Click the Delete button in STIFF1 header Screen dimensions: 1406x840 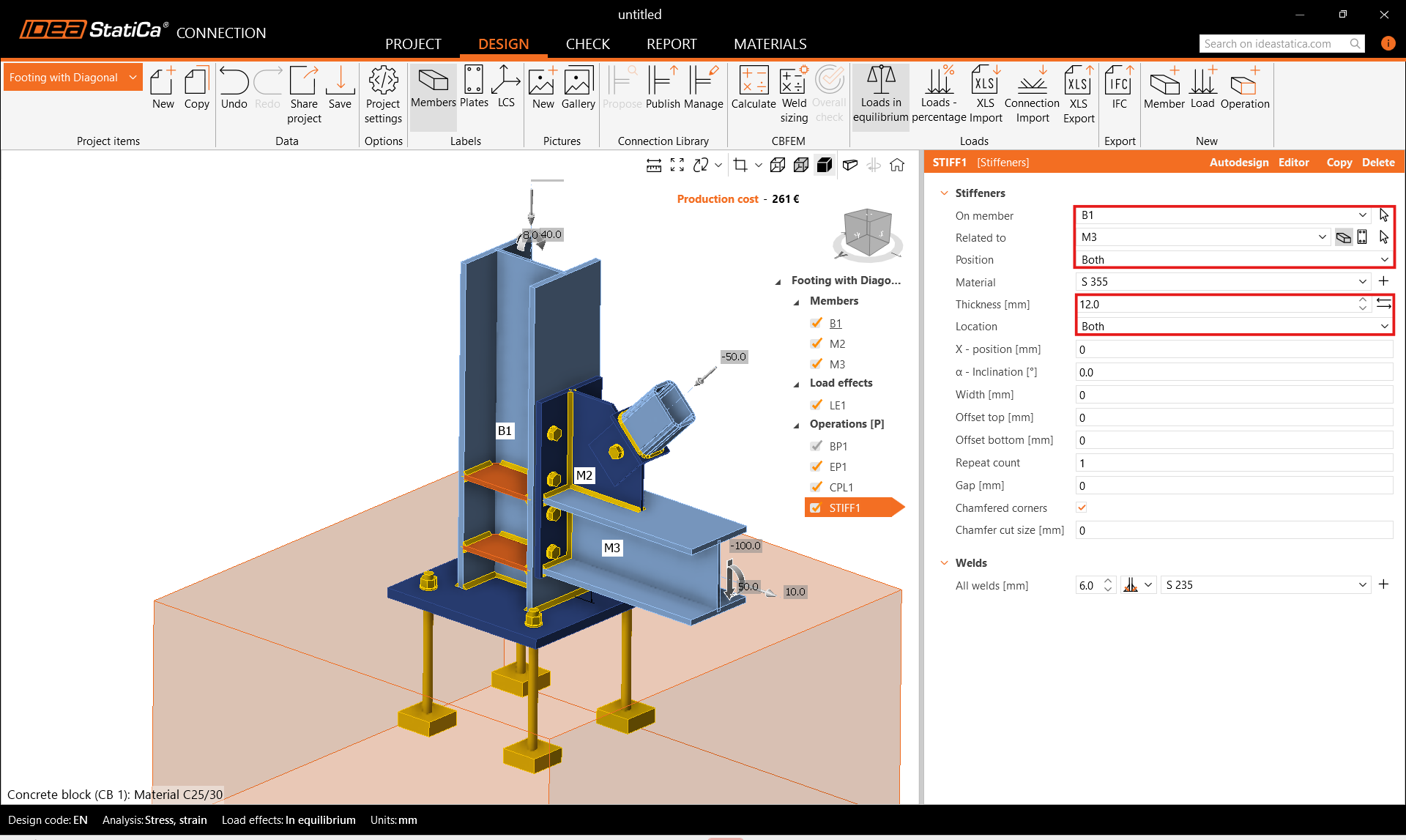click(1378, 163)
